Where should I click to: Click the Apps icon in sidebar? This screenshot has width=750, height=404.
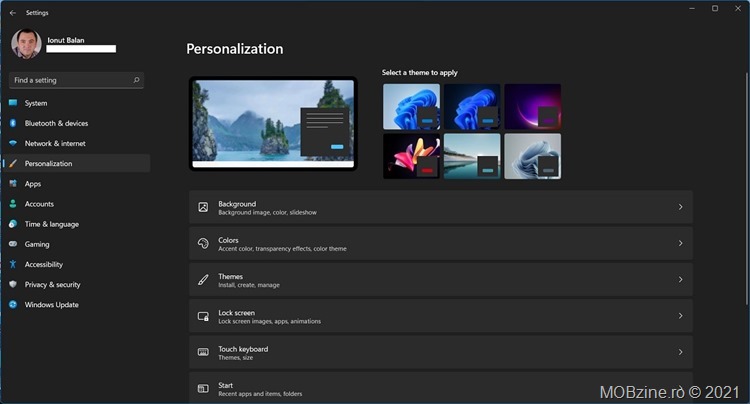(x=13, y=184)
